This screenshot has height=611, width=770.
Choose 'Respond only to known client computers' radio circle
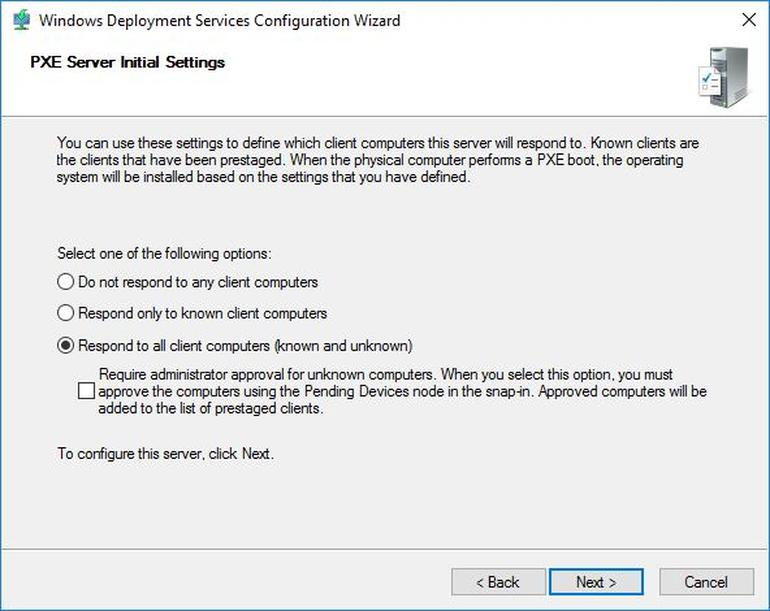point(66,313)
